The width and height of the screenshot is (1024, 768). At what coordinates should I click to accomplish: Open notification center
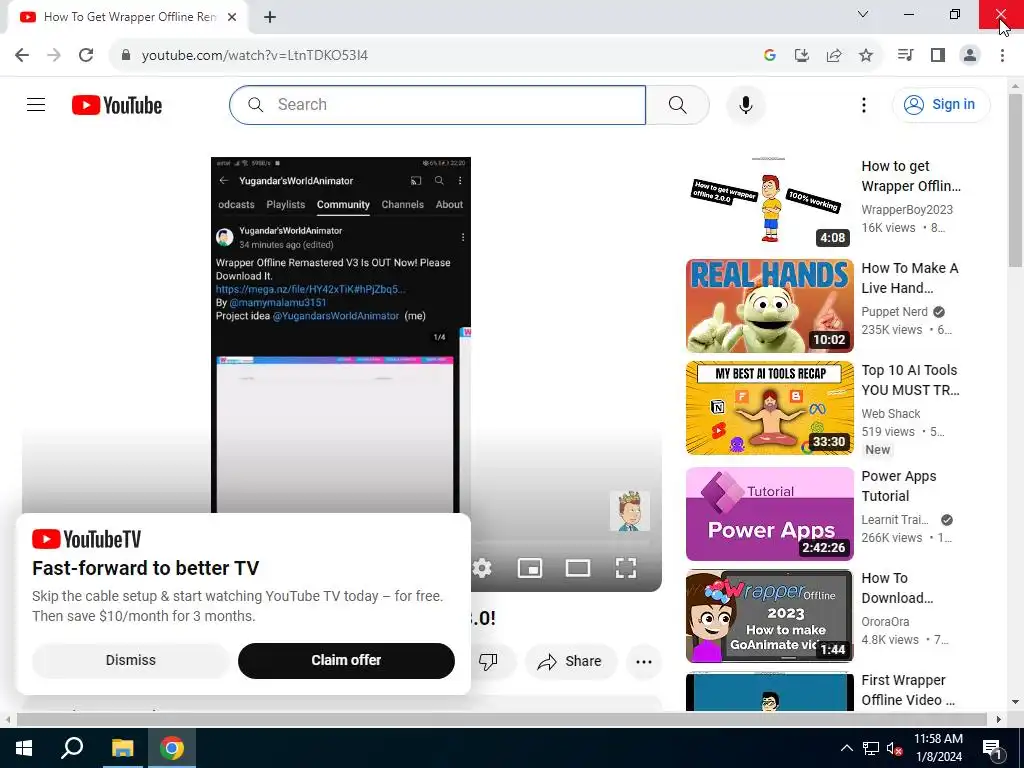point(993,748)
